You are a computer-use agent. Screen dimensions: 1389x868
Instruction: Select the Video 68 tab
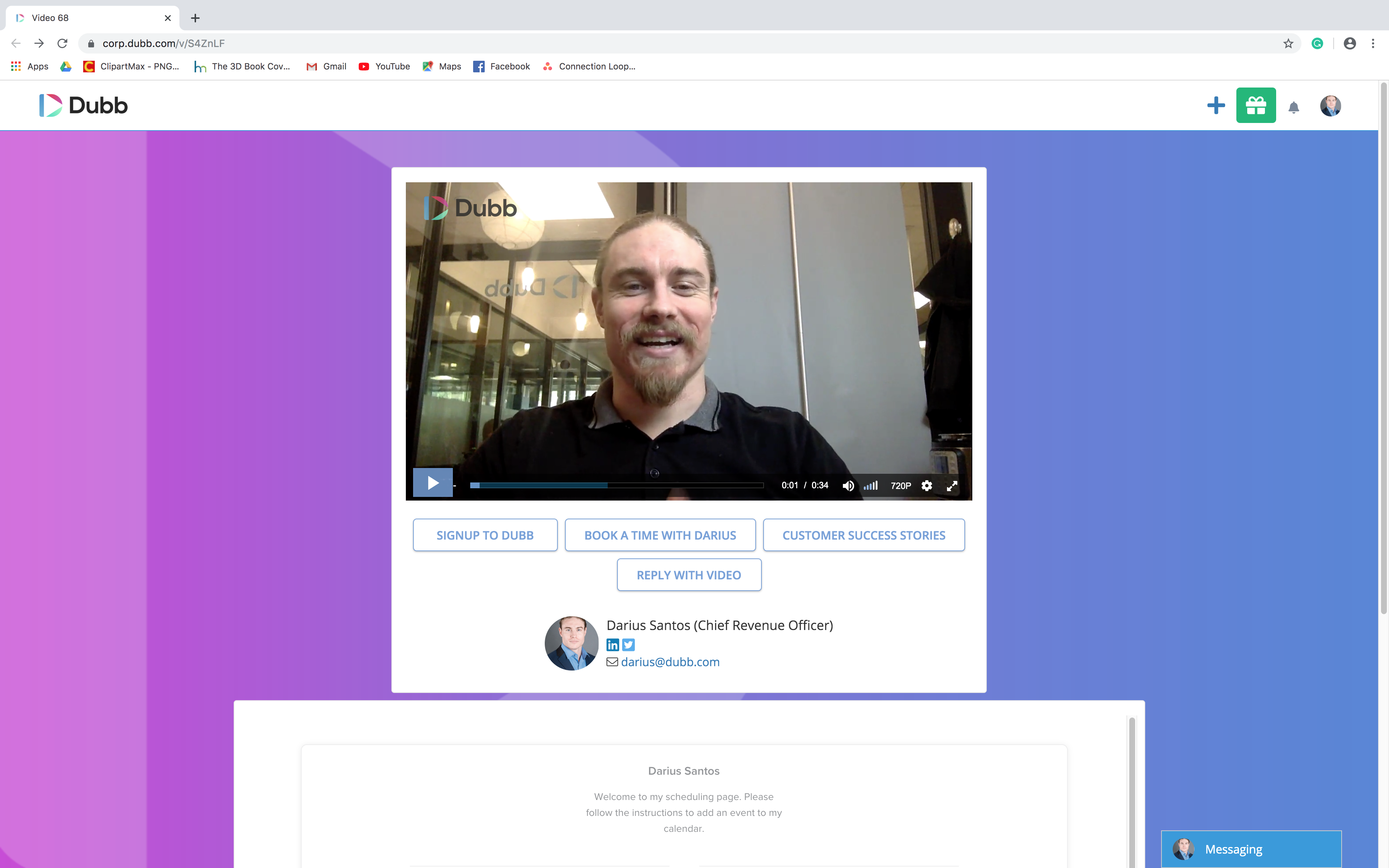[92, 18]
